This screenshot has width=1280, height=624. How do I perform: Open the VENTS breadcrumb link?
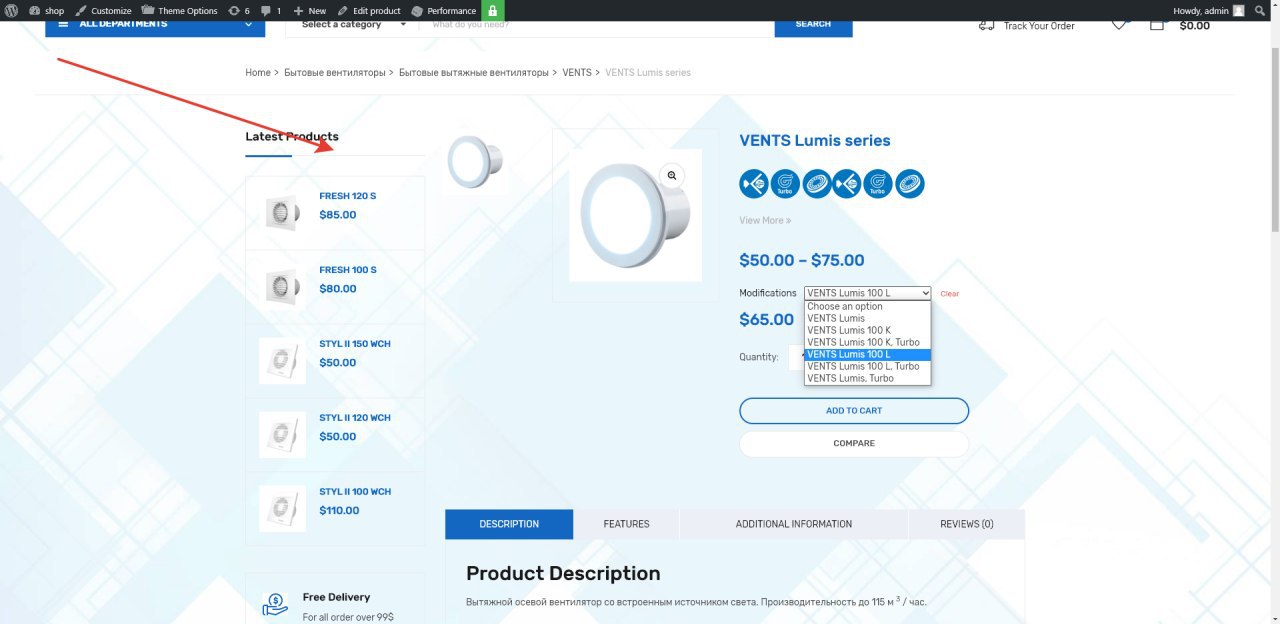coord(577,72)
